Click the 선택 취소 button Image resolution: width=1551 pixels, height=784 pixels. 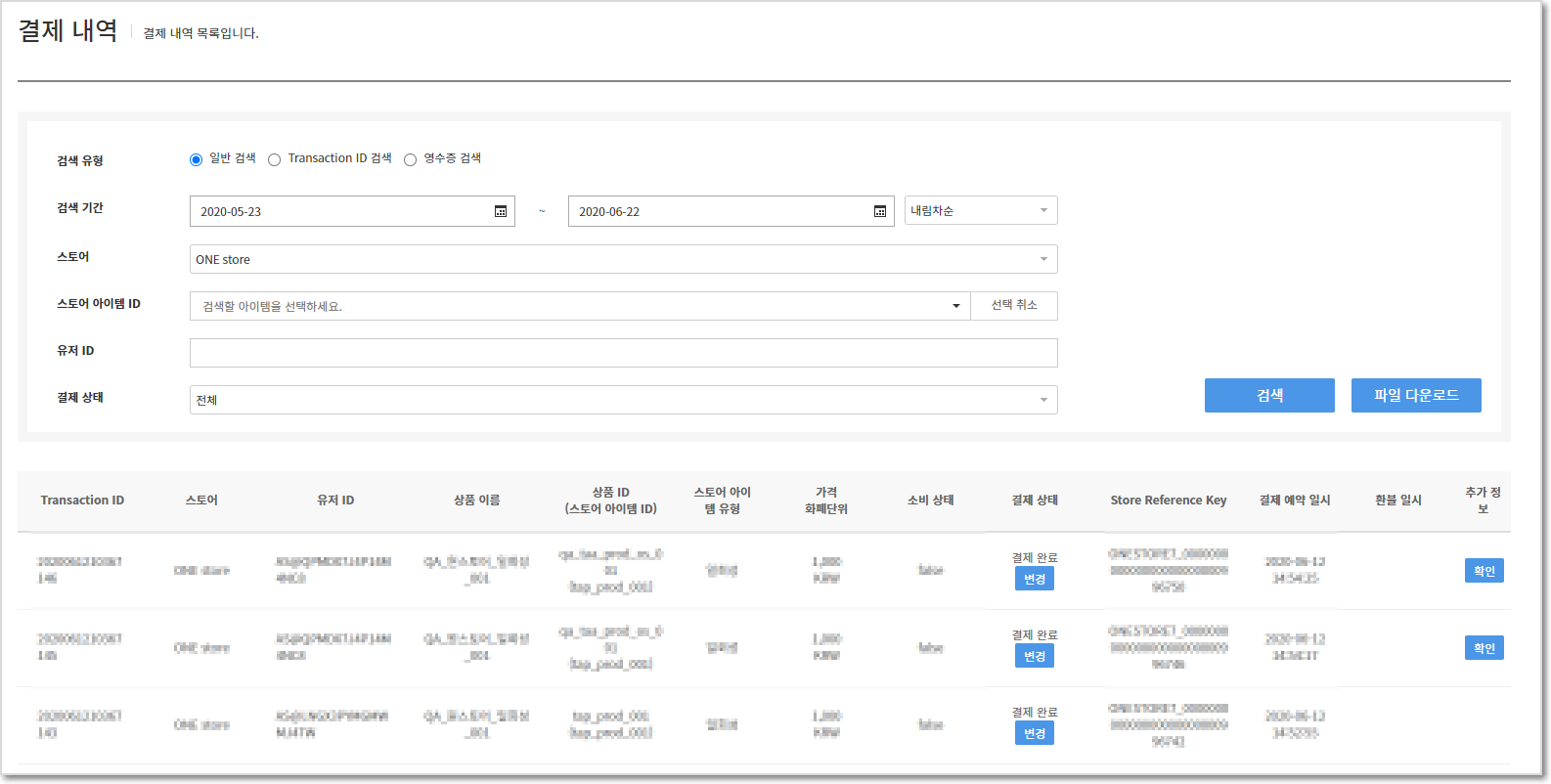point(1014,306)
